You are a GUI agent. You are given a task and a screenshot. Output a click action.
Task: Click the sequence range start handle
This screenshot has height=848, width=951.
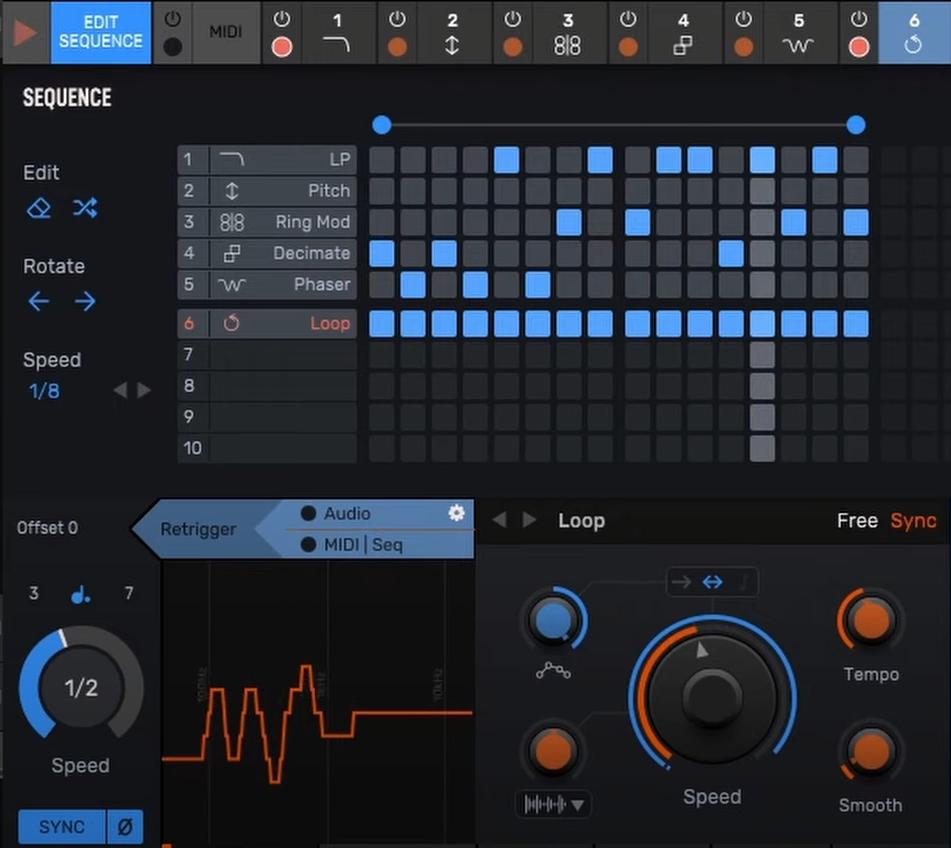(x=381, y=125)
